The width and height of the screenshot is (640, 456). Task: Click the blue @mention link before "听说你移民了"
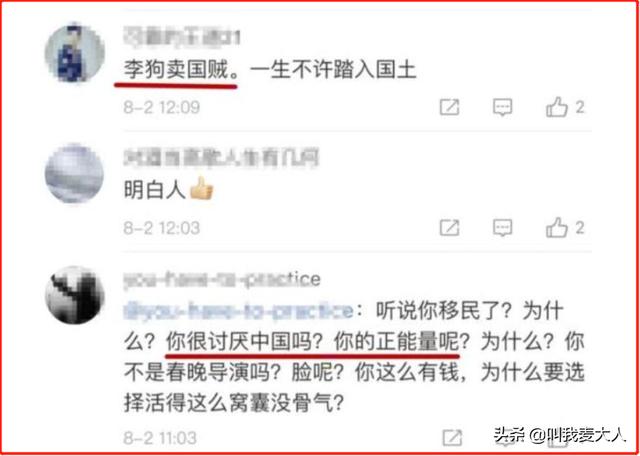tap(238, 311)
